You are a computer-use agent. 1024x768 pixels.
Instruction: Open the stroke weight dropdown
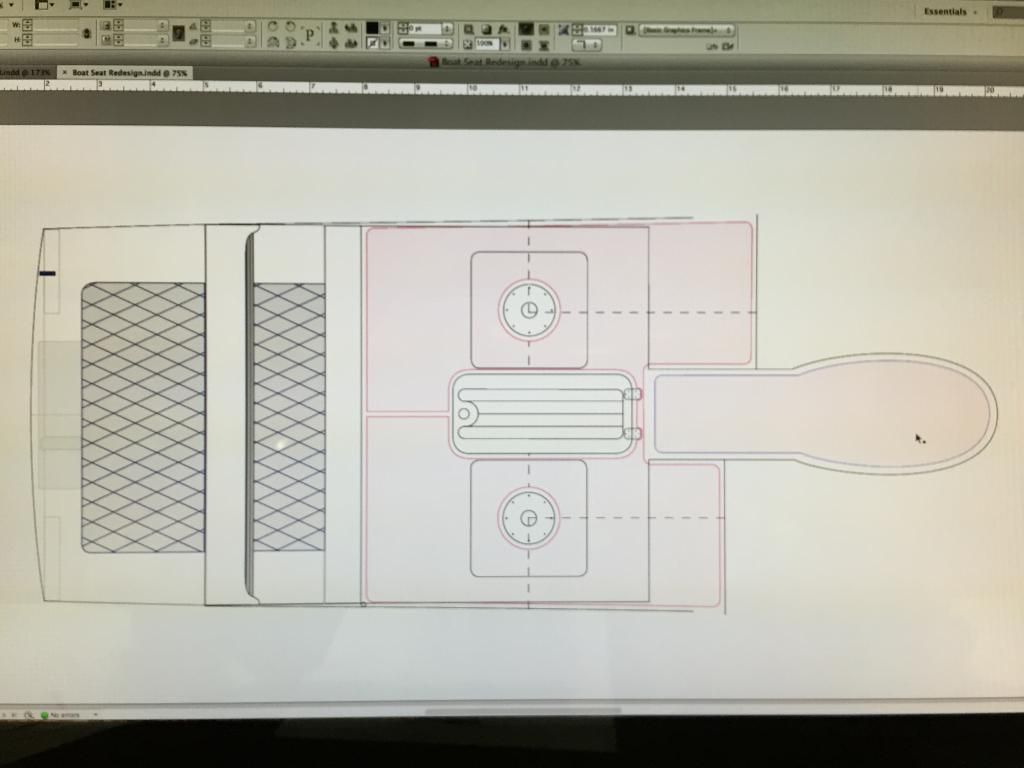(448, 29)
